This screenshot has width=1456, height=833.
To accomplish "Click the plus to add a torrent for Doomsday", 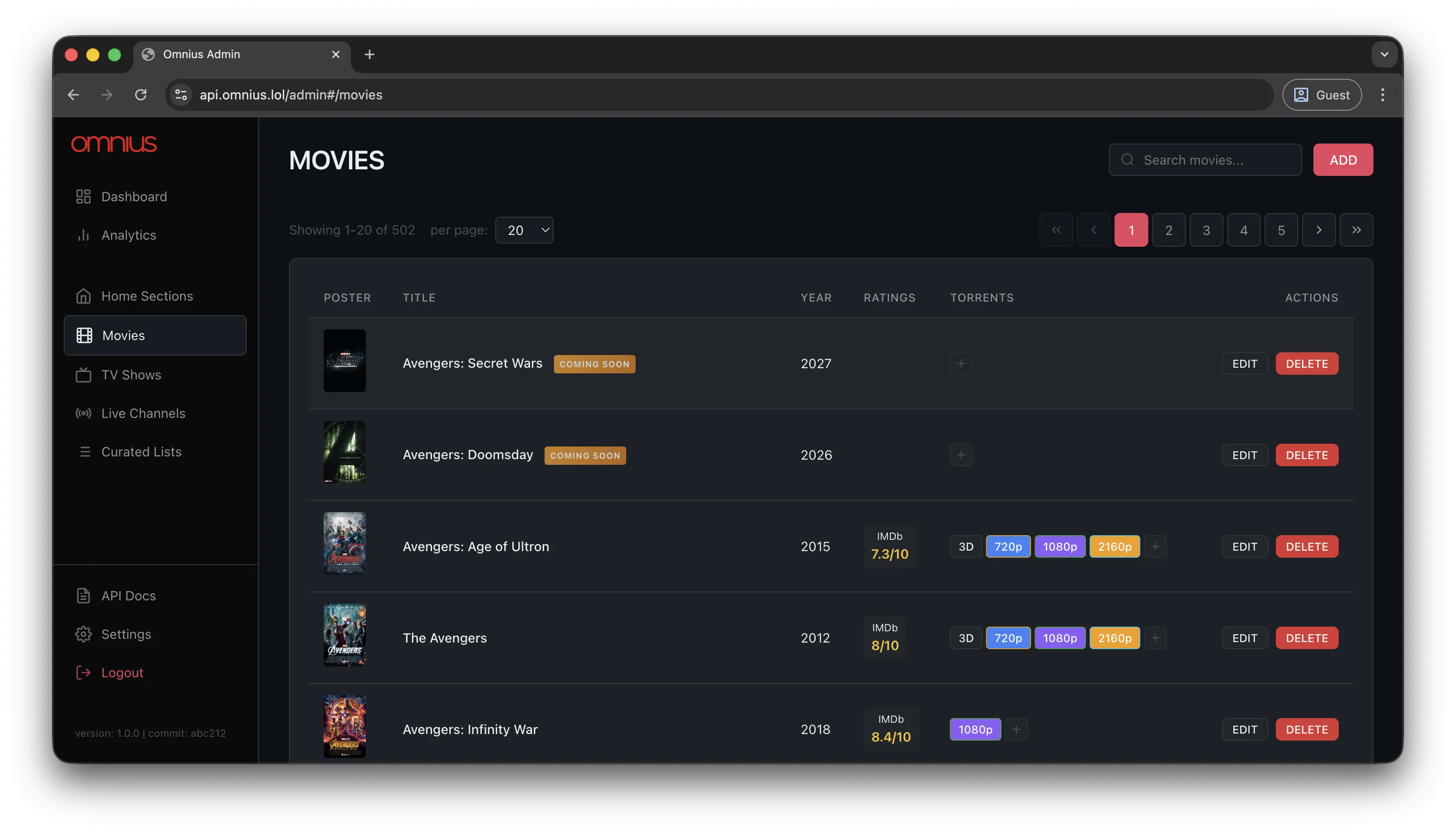I will click(x=961, y=455).
